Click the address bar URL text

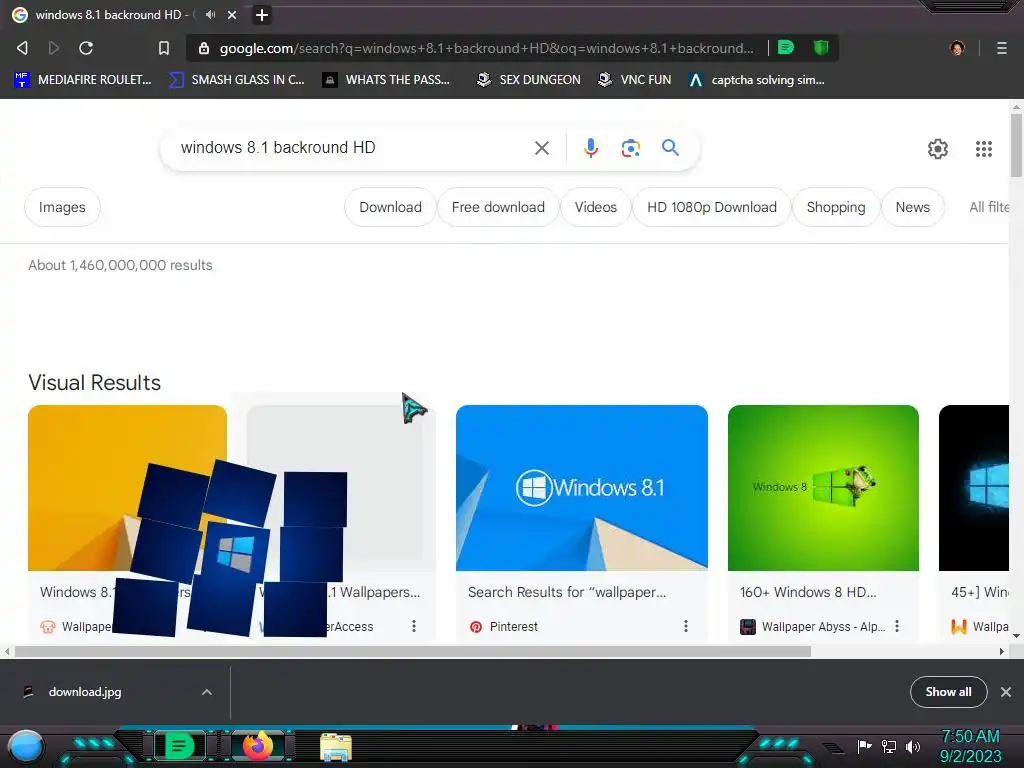pos(486,48)
